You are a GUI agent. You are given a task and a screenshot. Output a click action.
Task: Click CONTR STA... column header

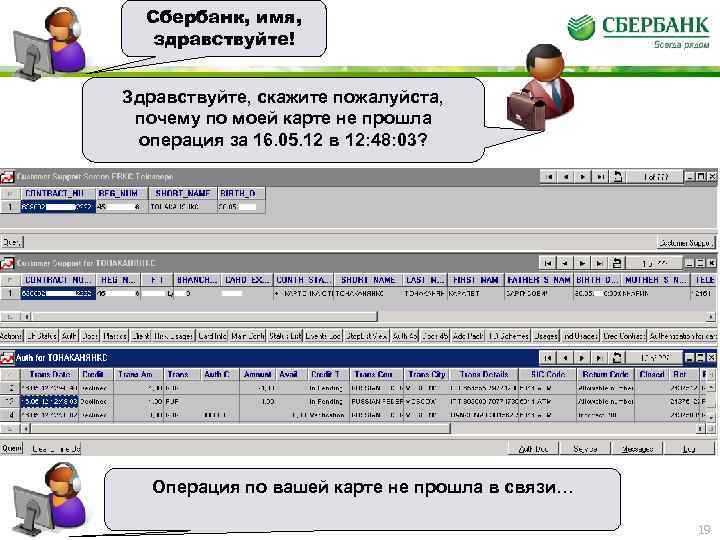[x=304, y=280]
